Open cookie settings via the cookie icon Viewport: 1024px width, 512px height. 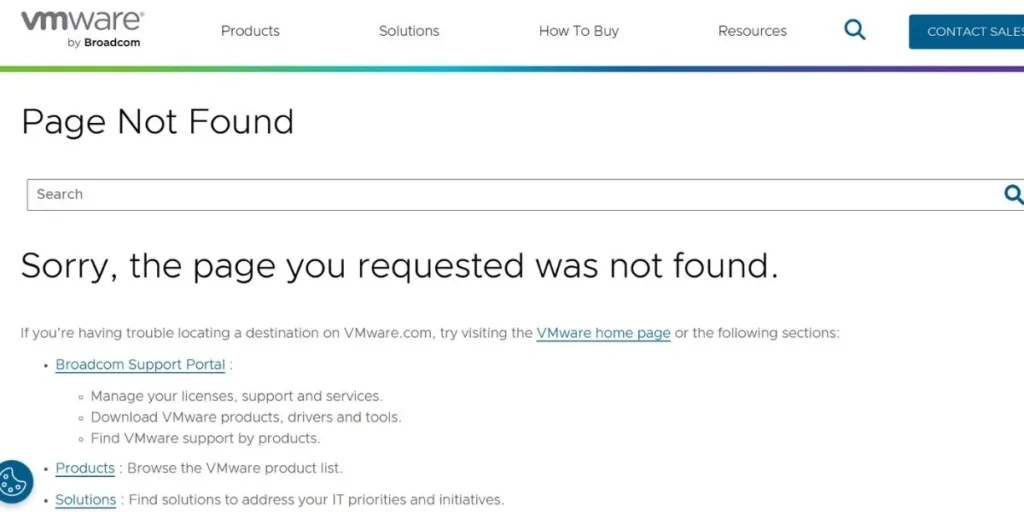(x=14, y=482)
